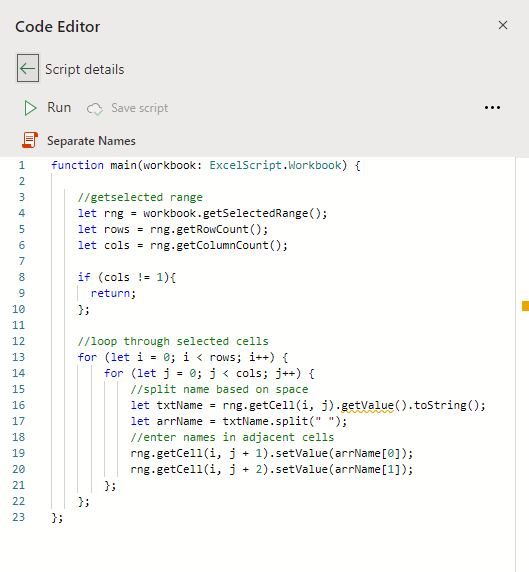Screen dimensions: 529x572
Task: Run the script with green play icon
Action: (30, 108)
